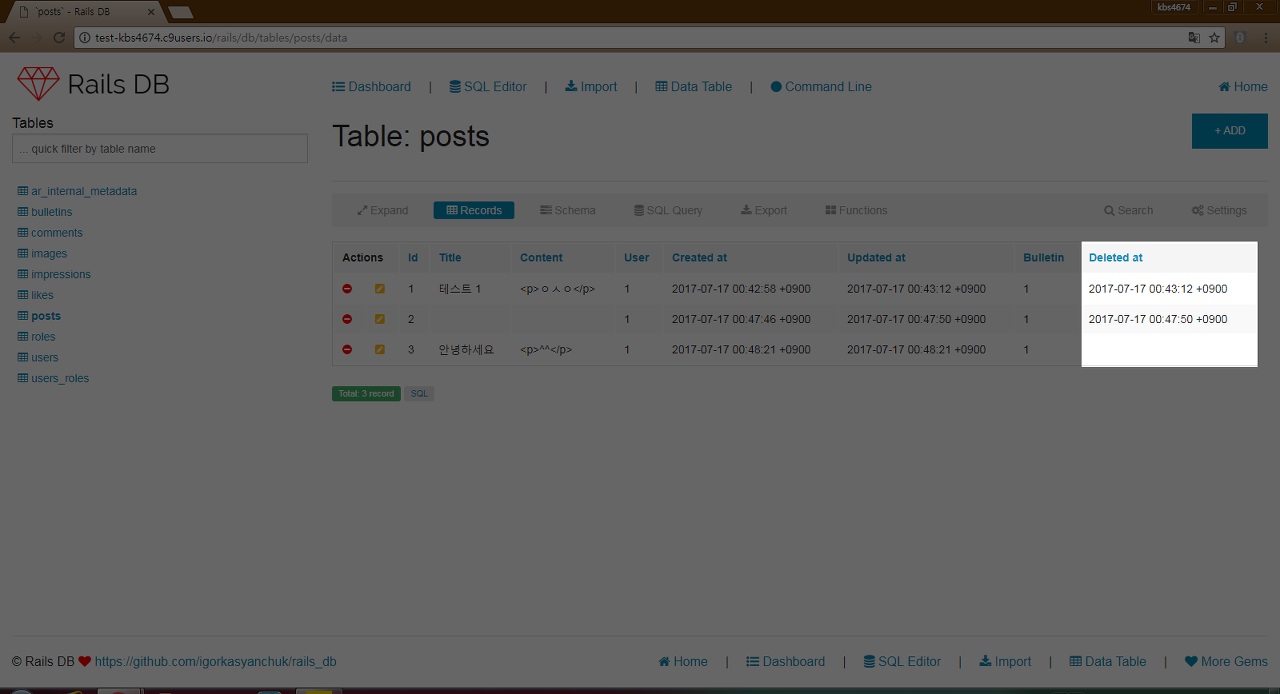Click the browser address bar URL

[x=221, y=38]
